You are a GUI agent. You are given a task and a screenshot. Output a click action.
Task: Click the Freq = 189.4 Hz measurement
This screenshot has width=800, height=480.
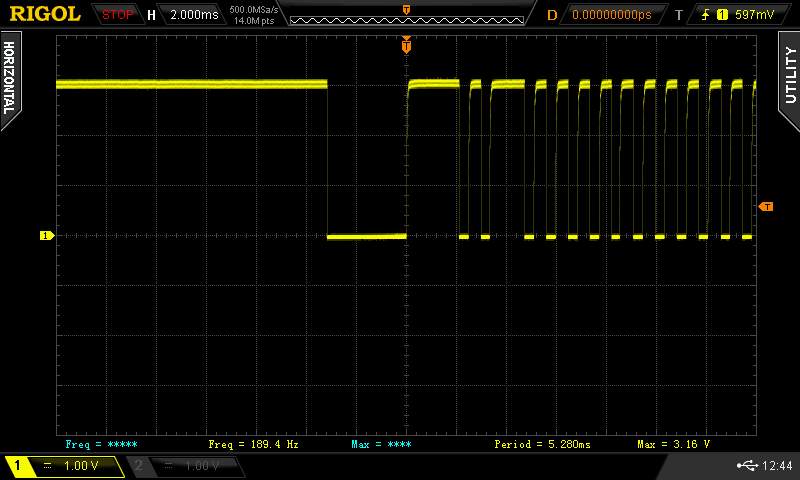[253, 443]
